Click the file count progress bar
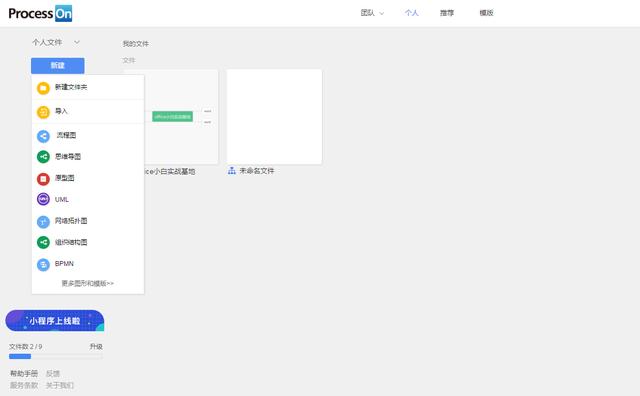The image size is (640, 396). click(x=56, y=356)
